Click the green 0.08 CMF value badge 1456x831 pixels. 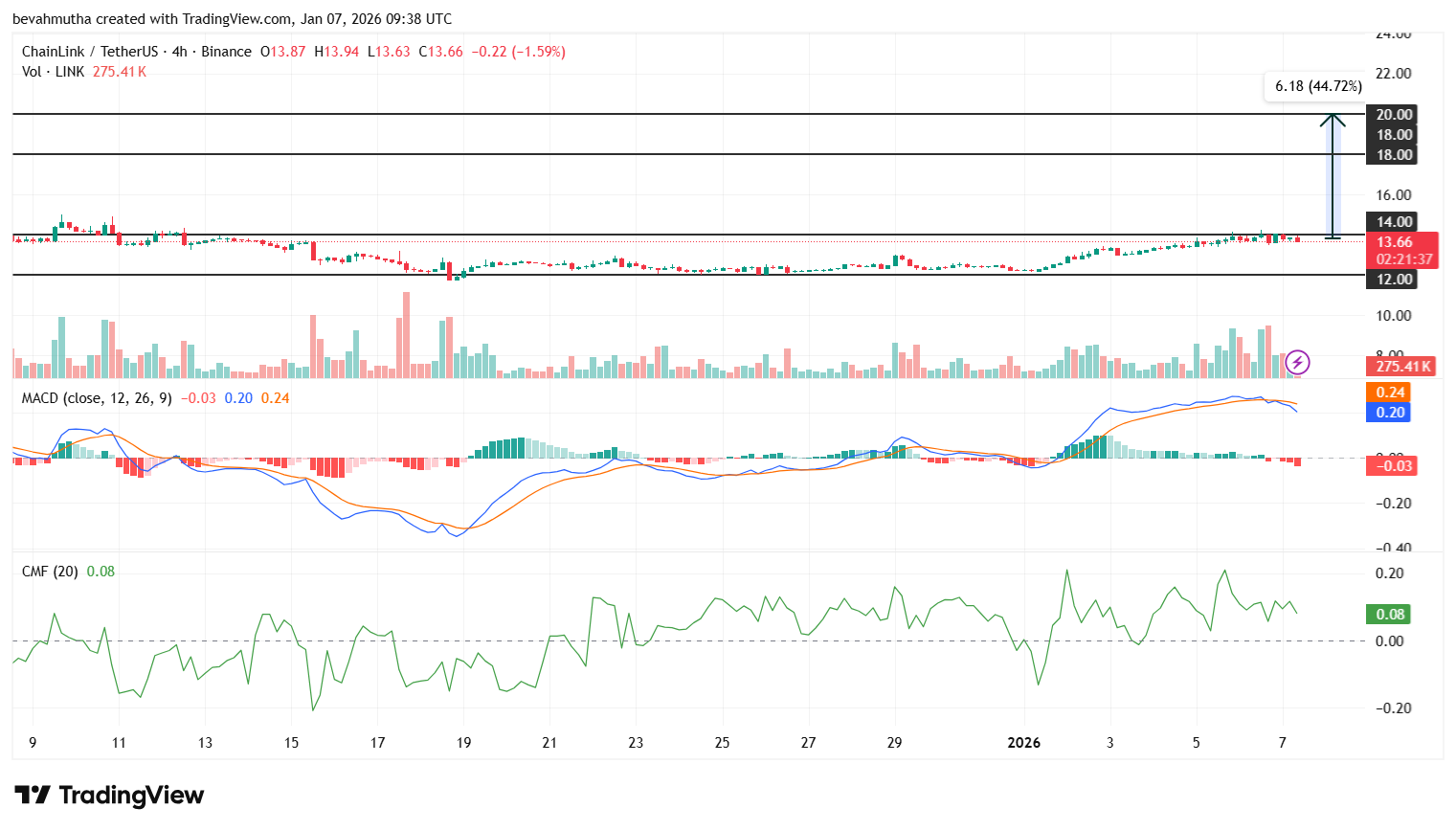[x=1389, y=614]
